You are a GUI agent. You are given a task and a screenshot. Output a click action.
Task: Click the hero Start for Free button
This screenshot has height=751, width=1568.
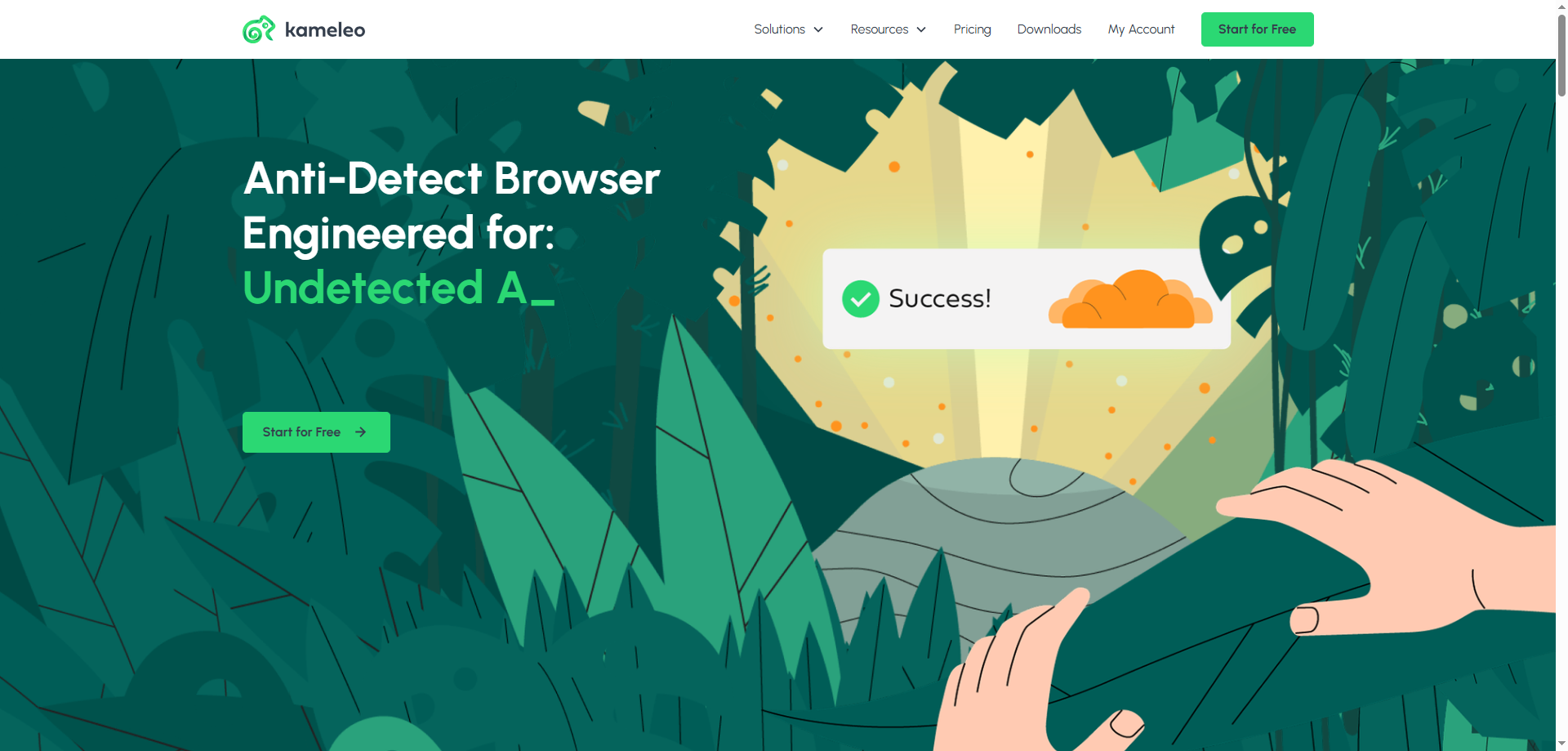pyautogui.click(x=316, y=432)
